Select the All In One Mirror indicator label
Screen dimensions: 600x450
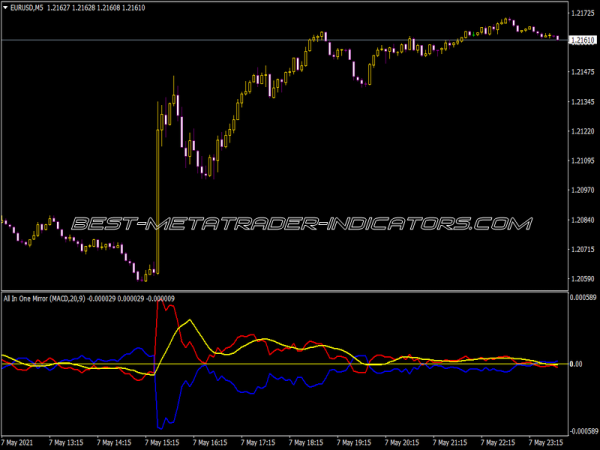click(42, 297)
